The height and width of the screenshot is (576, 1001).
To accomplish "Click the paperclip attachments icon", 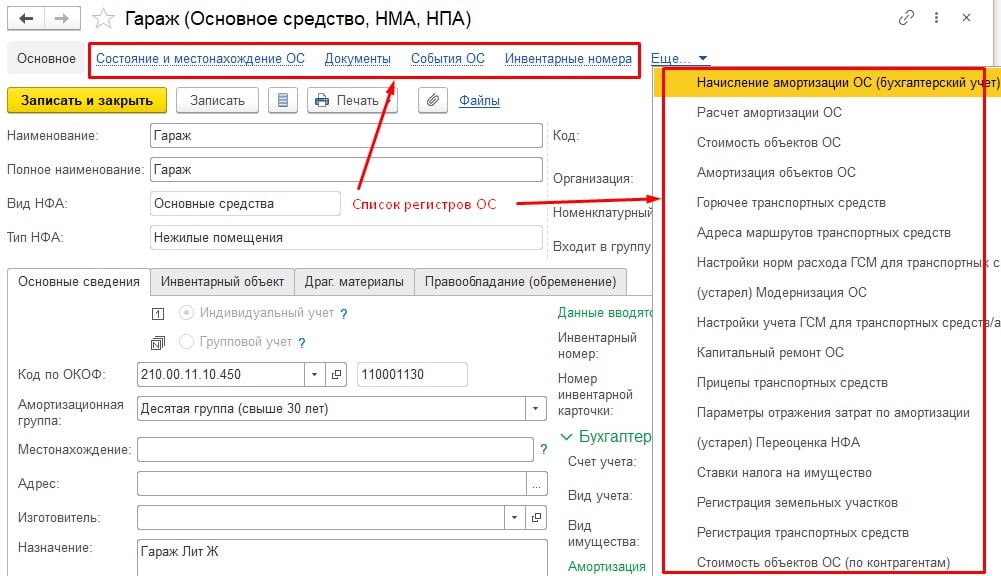I will pos(433,100).
